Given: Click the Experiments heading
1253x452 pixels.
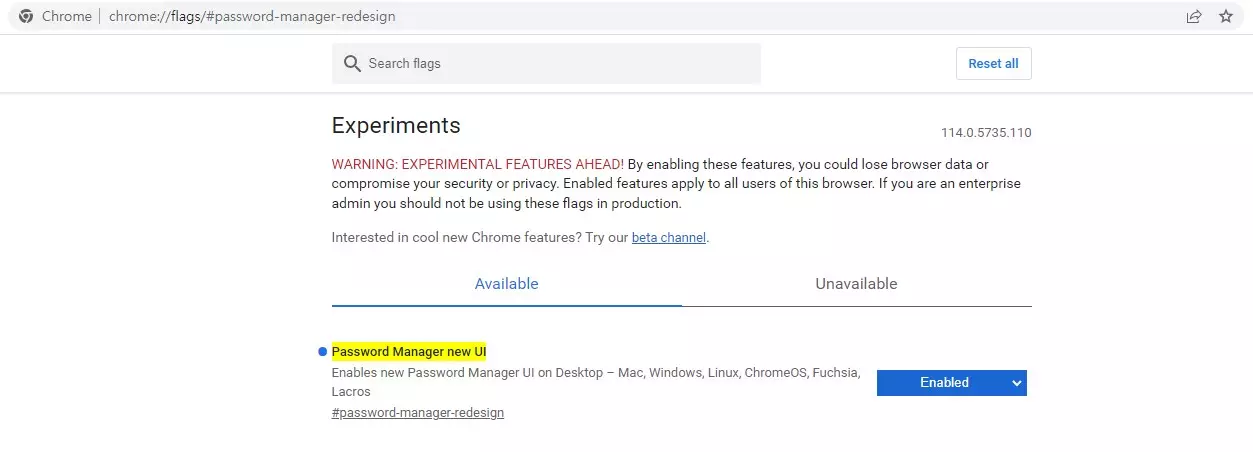Looking at the screenshot, I should (x=396, y=126).
